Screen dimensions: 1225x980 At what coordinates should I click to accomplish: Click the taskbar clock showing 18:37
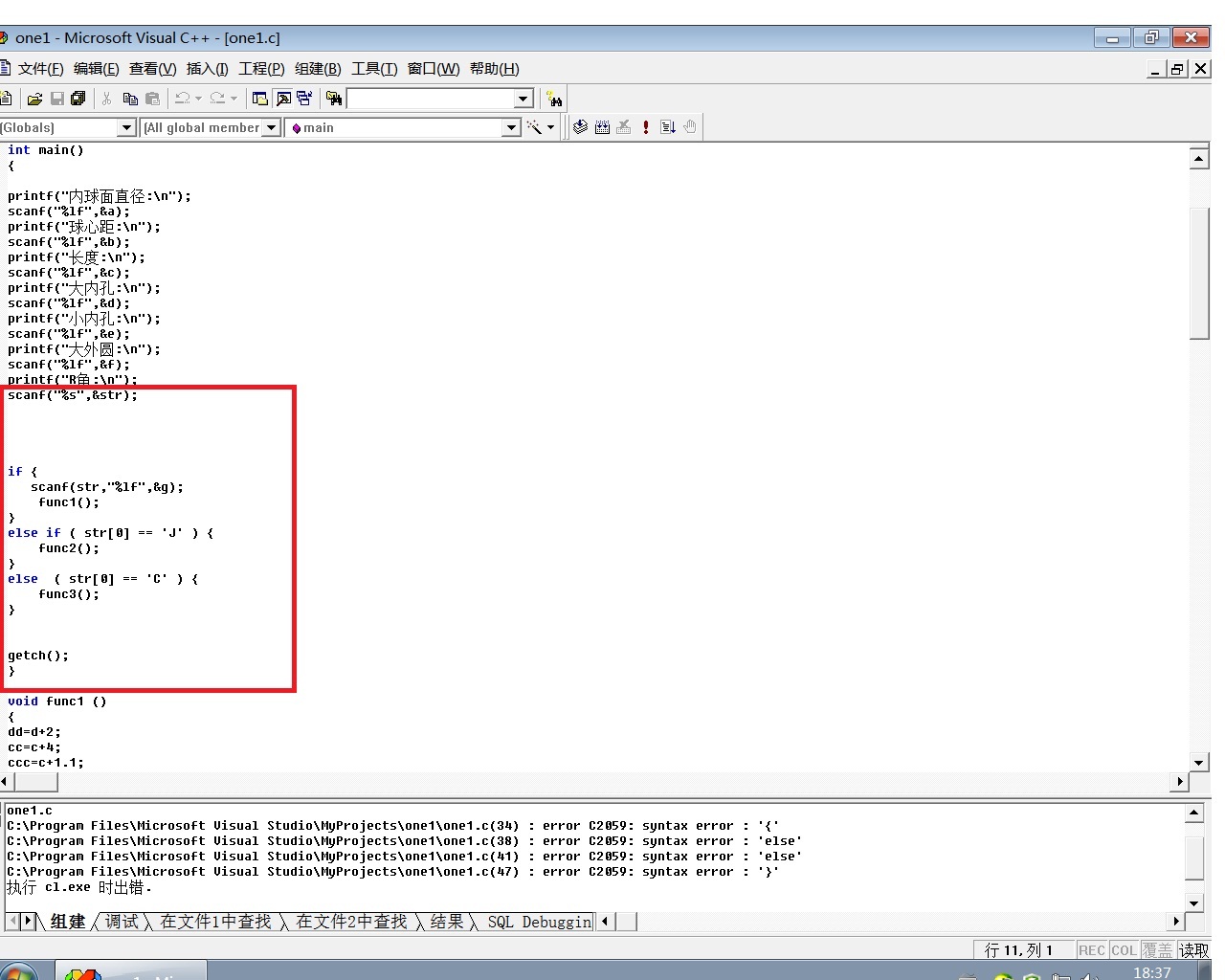1152,971
